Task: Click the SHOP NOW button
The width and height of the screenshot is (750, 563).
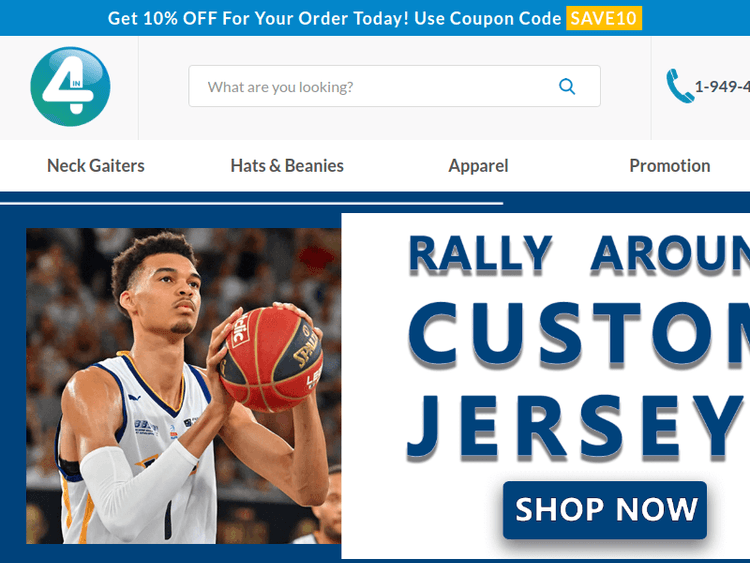Action: click(605, 509)
